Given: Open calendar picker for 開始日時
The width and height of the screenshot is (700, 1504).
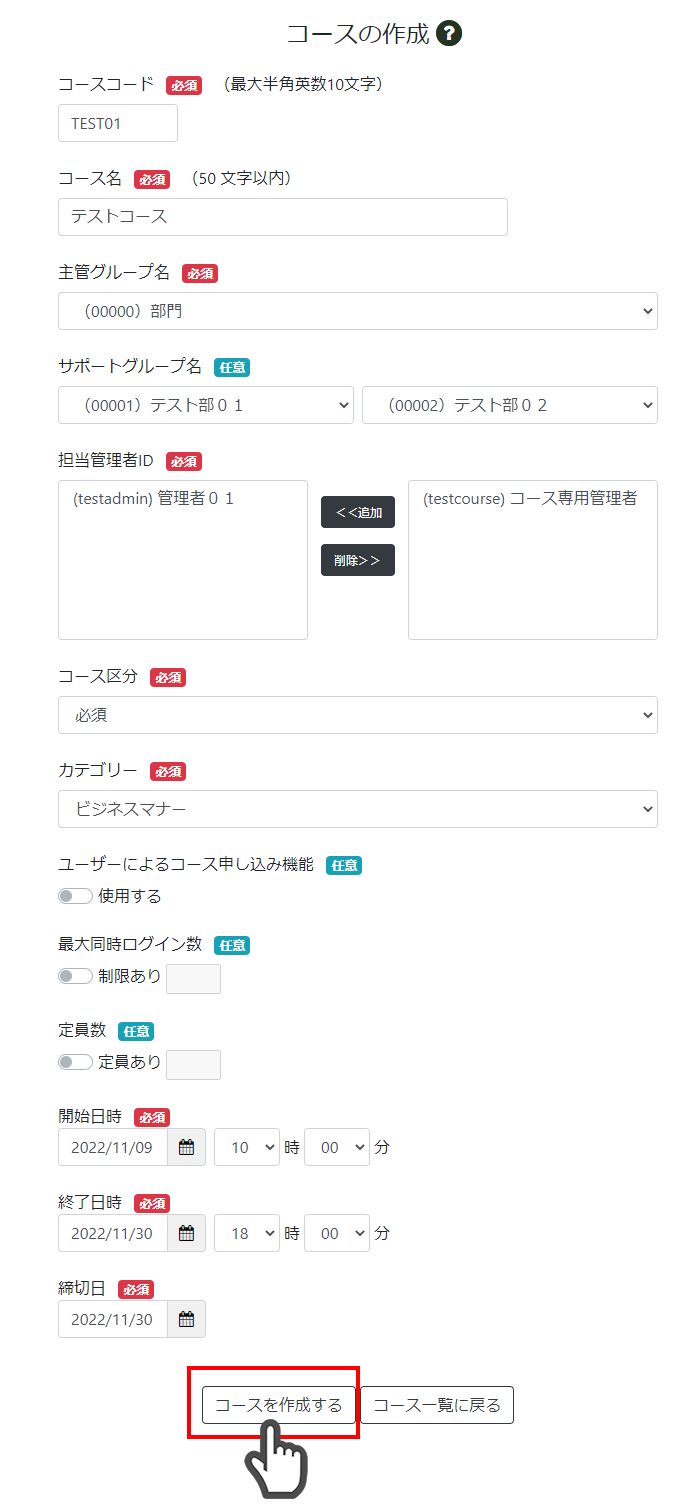Looking at the screenshot, I should pyautogui.click(x=186, y=1147).
